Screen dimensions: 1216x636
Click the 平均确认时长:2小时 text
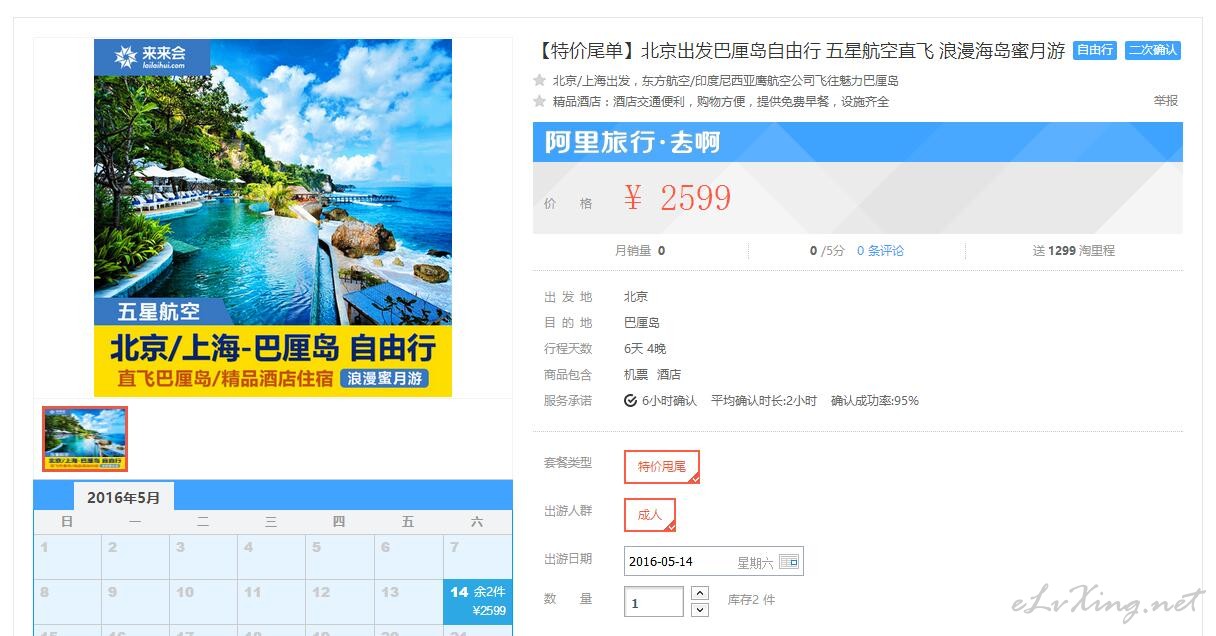(764, 401)
